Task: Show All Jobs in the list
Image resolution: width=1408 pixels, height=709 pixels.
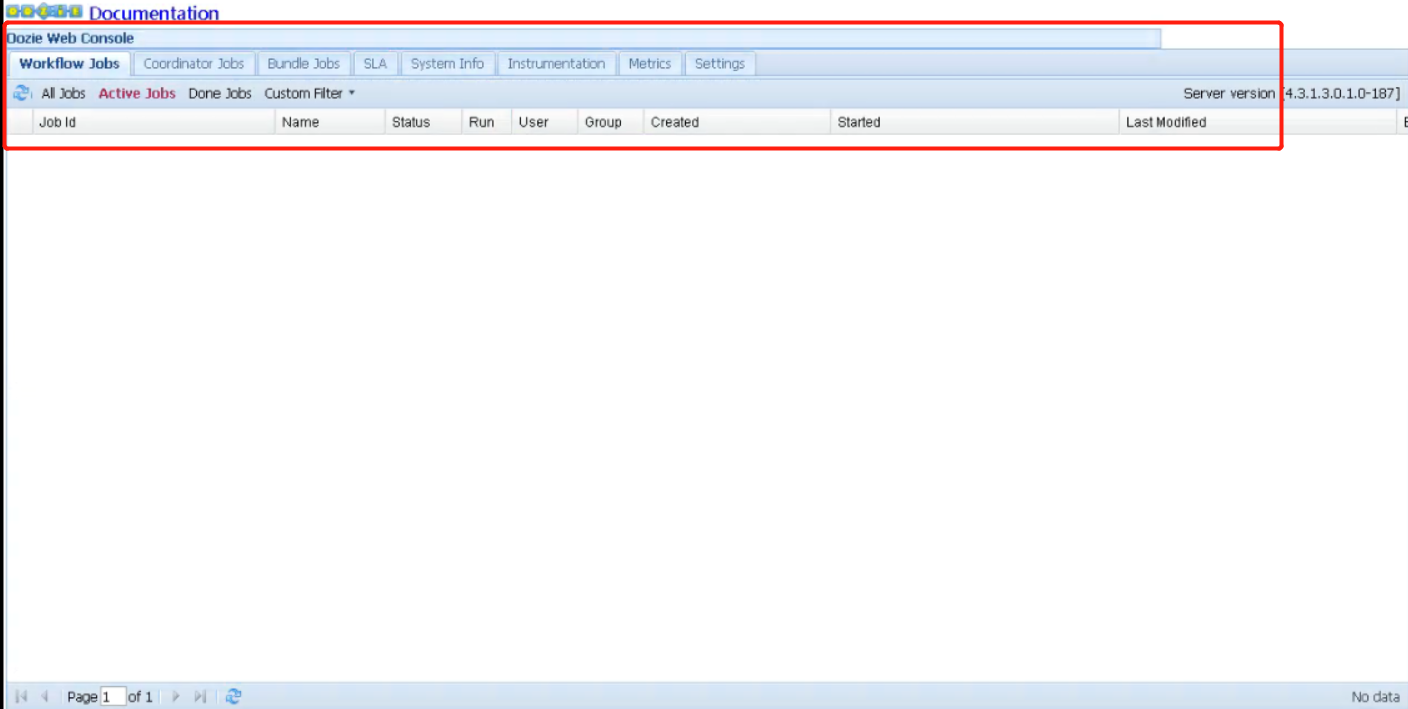Action: [x=64, y=93]
